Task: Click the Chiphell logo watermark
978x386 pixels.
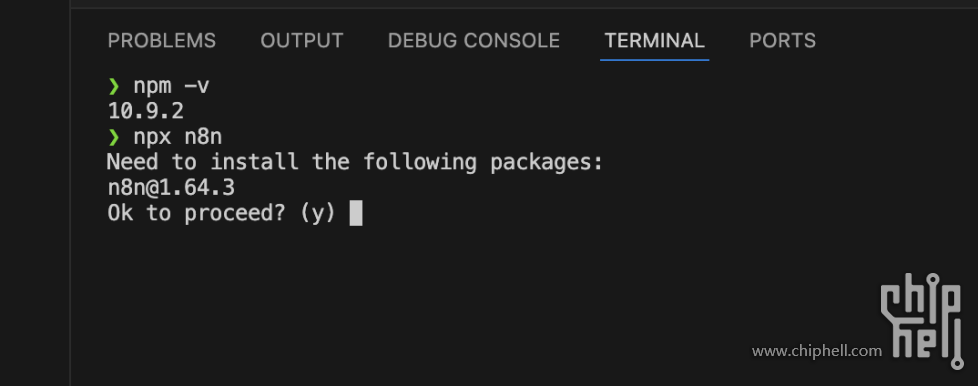Action: [922, 319]
